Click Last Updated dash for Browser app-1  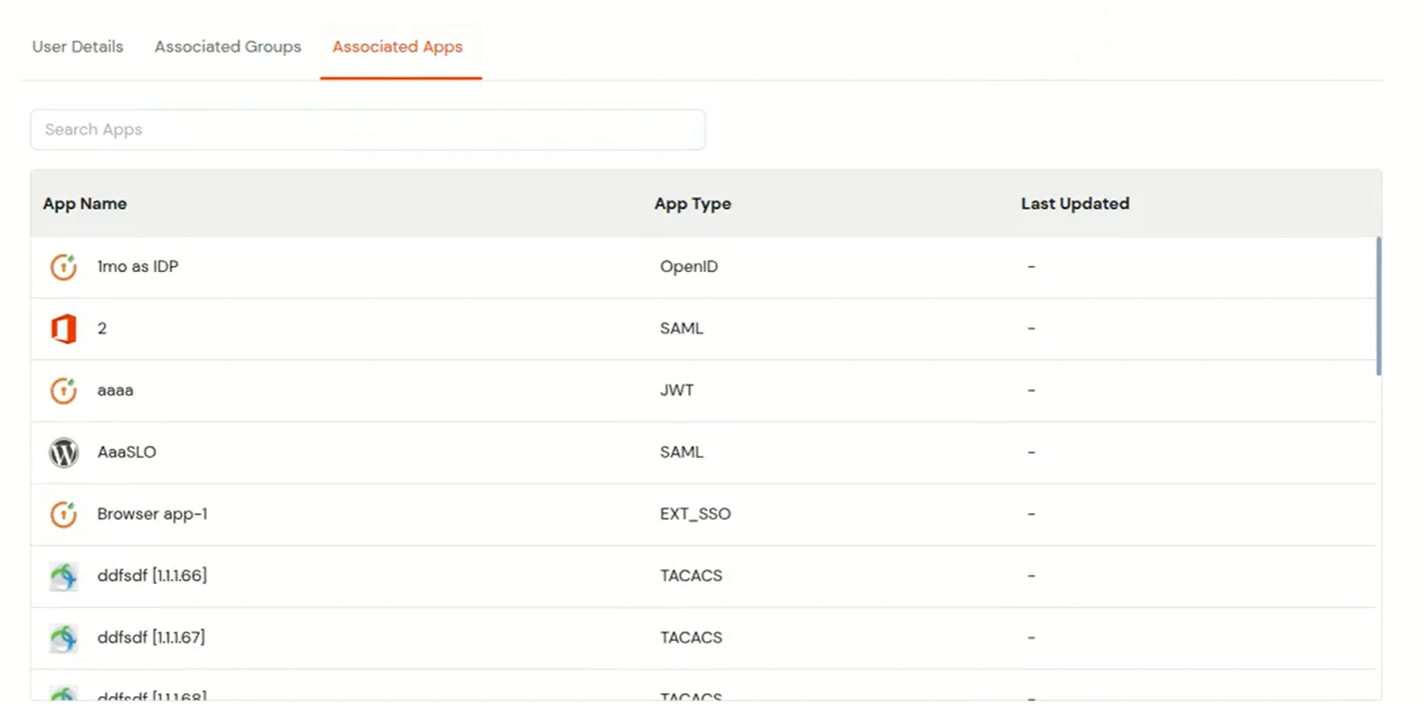click(1031, 515)
